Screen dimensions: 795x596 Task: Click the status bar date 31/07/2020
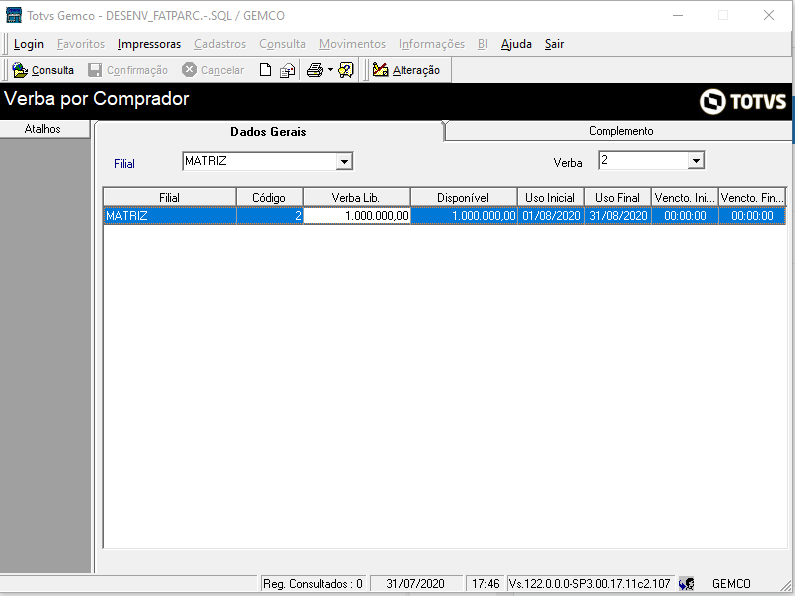point(415,584)
